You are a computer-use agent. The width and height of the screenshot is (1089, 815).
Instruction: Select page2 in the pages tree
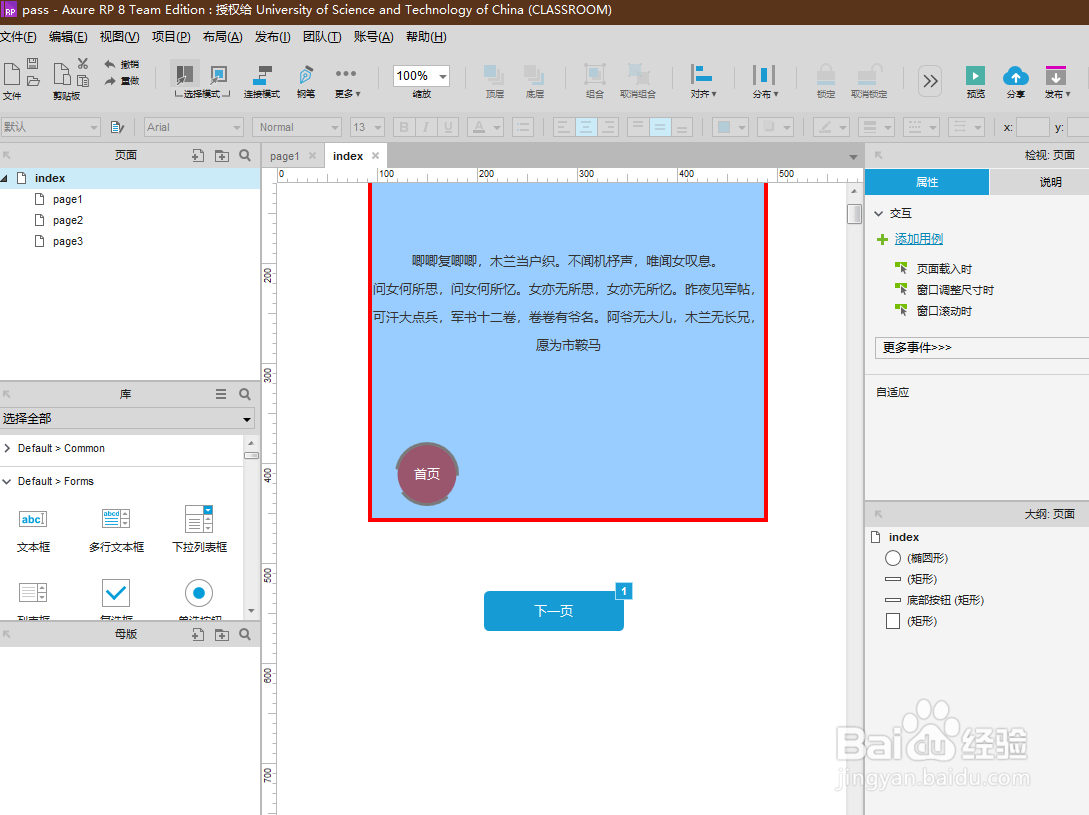click(x=67, y=220)
